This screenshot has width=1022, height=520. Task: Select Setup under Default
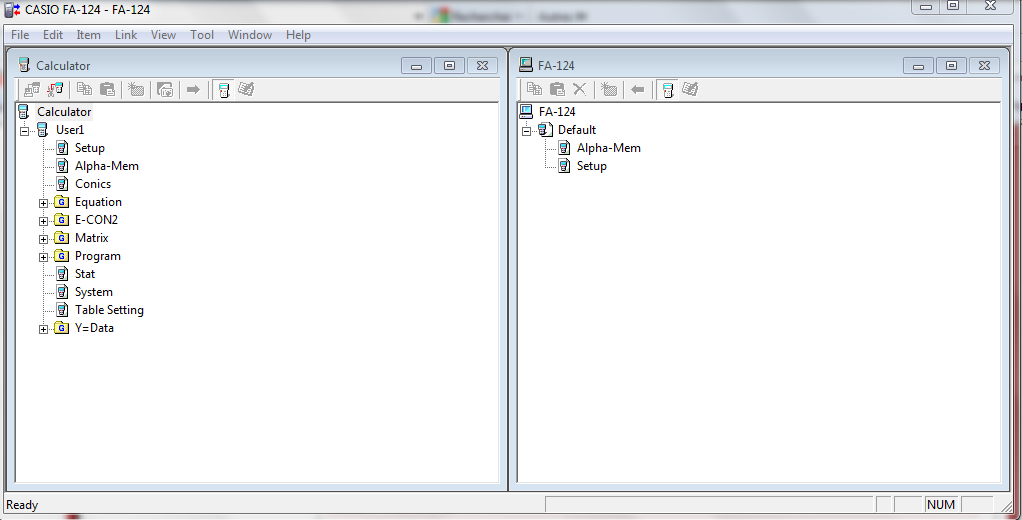point(591,166)
